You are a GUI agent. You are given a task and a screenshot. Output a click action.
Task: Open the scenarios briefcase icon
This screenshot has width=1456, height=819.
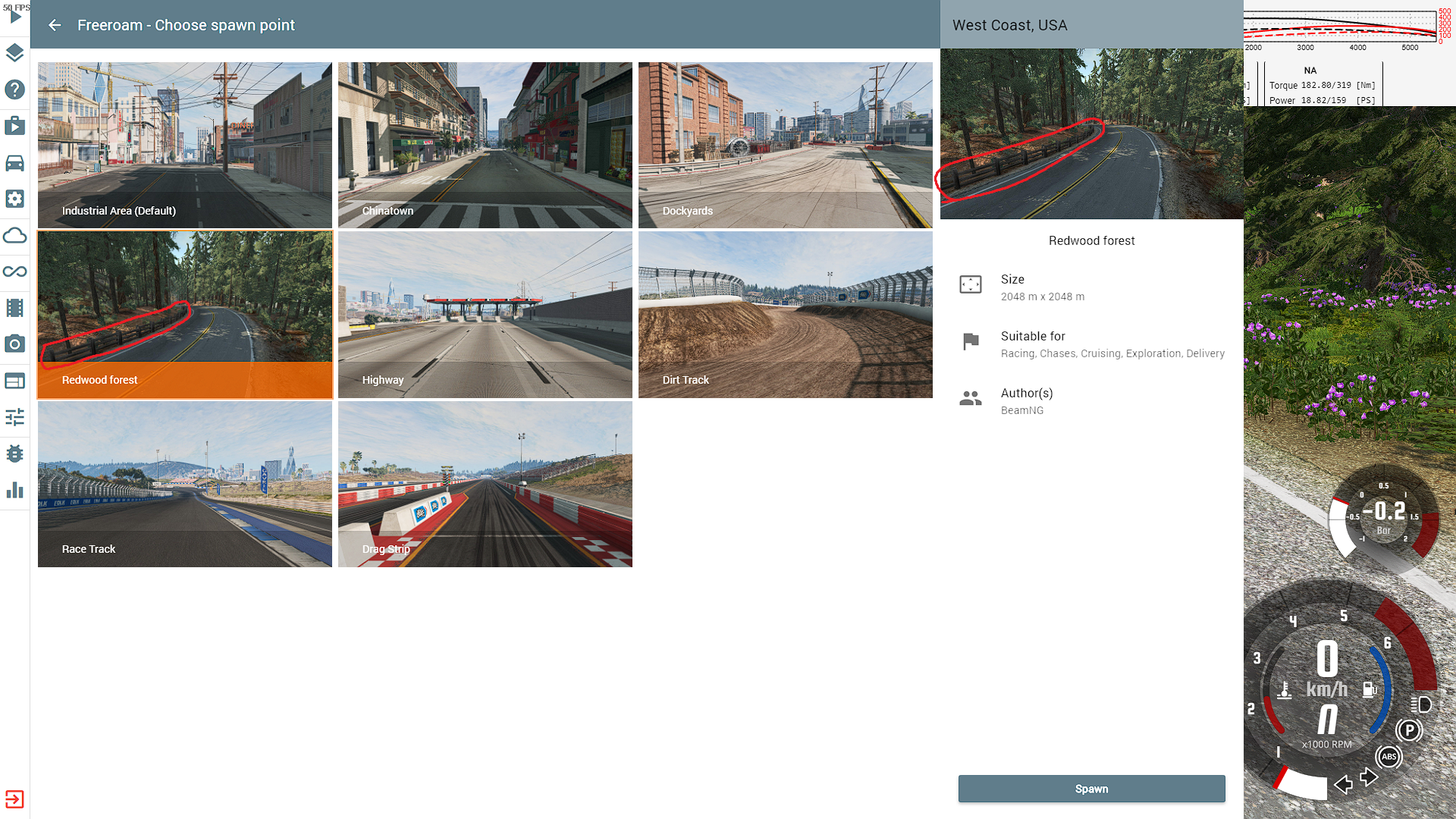(15, 126)
